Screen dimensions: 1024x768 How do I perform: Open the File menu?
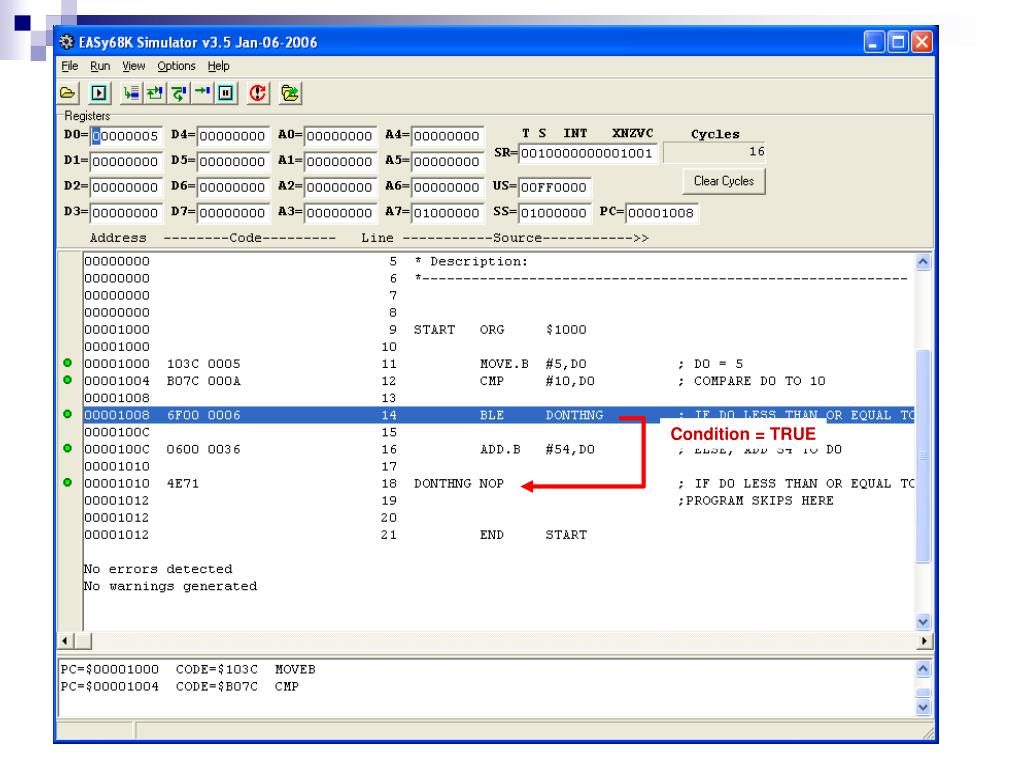(x=69, y=66)
